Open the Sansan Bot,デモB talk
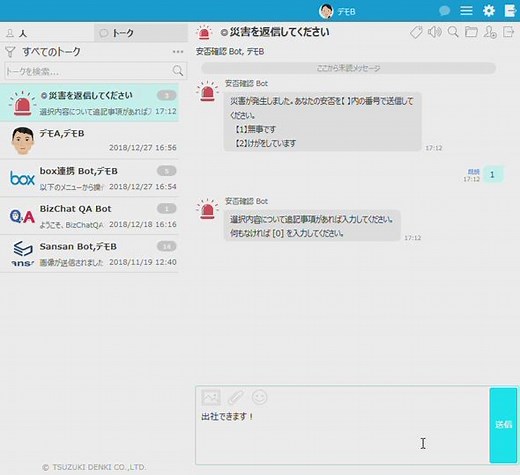The height and width of the screenshot is (475, 520). click(89, 253)
